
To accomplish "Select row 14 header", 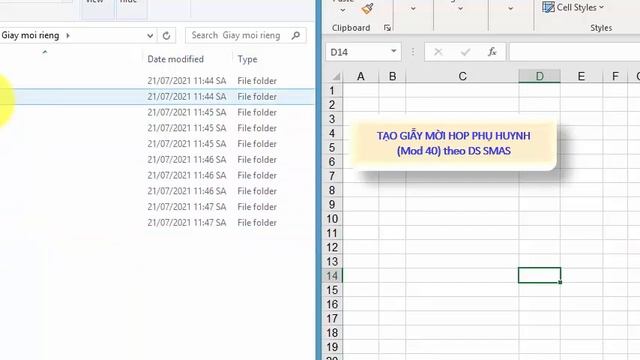I will pos(332,276).
